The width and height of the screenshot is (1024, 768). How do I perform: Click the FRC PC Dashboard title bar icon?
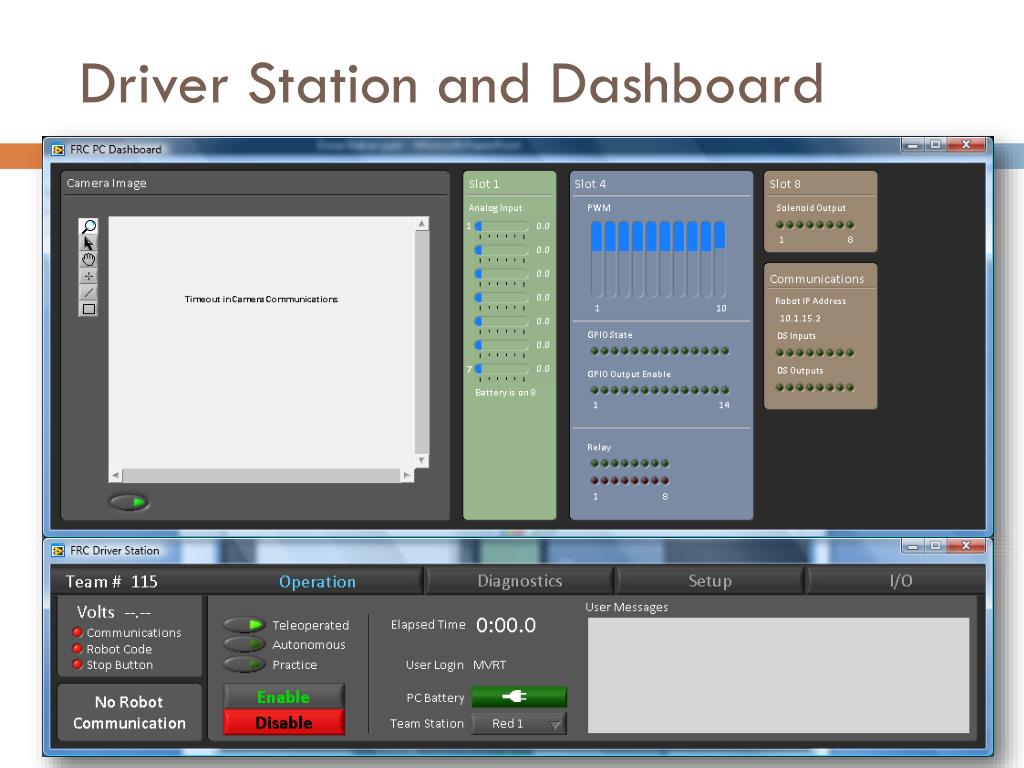58,150
